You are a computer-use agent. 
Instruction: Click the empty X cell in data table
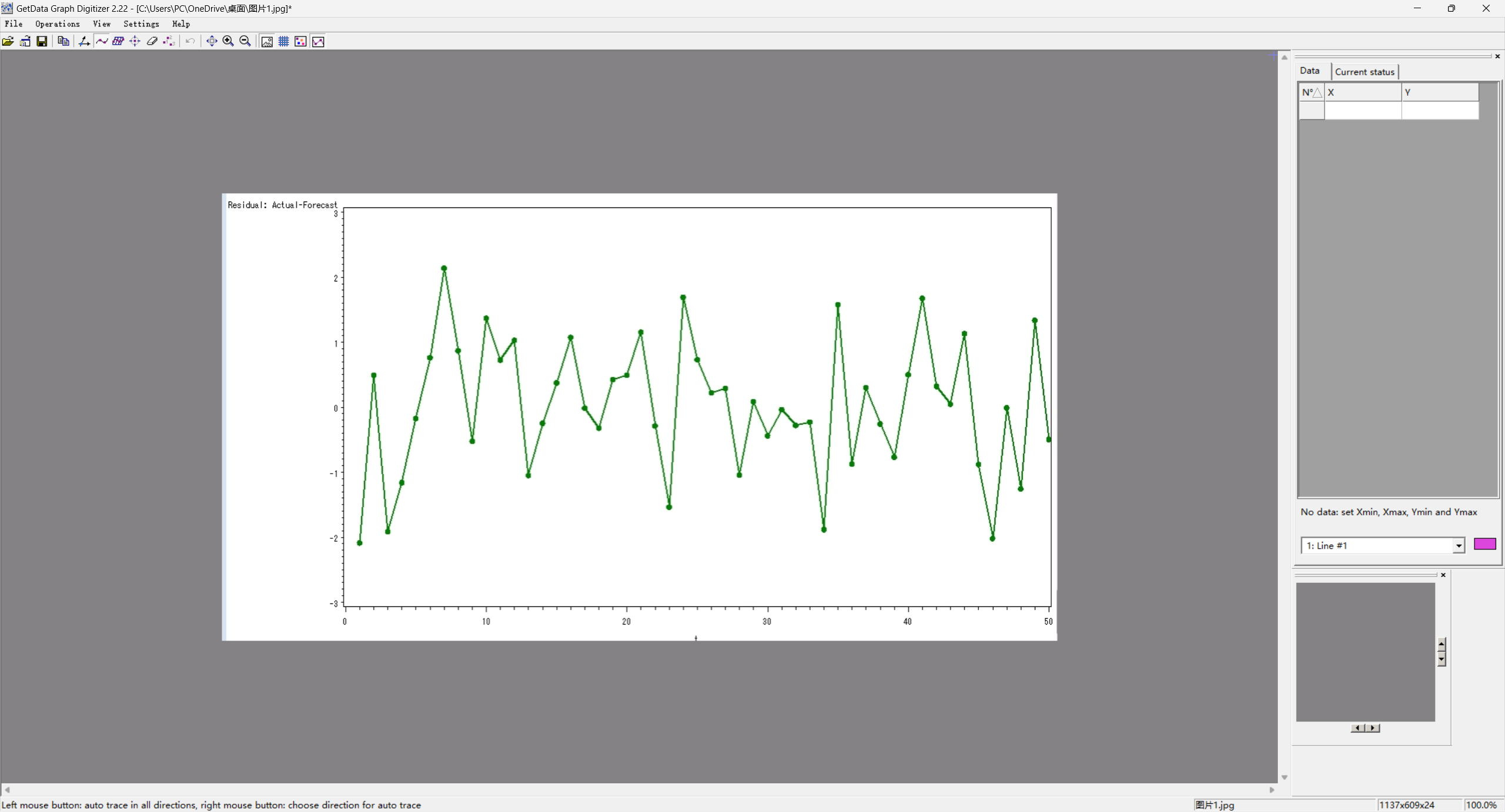pos(1362,110)
